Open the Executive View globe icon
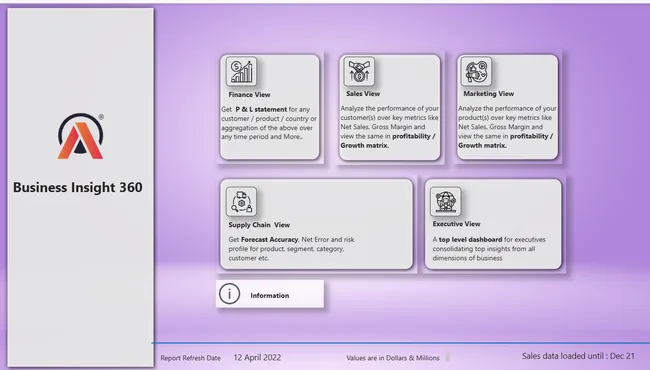The height and width of the screenshot is (370, 650). pos(446,201)
